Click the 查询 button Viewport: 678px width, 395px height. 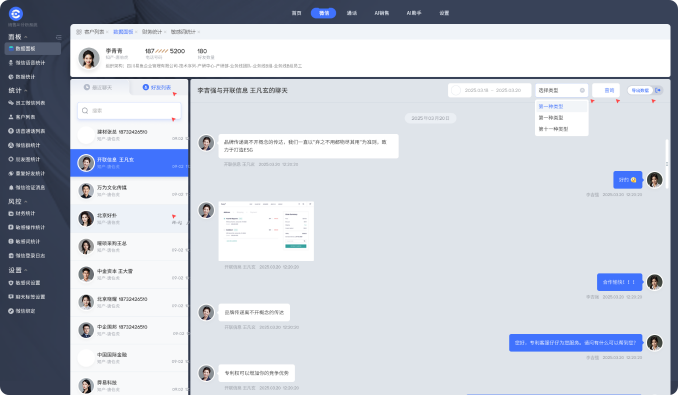pos(606,90)
